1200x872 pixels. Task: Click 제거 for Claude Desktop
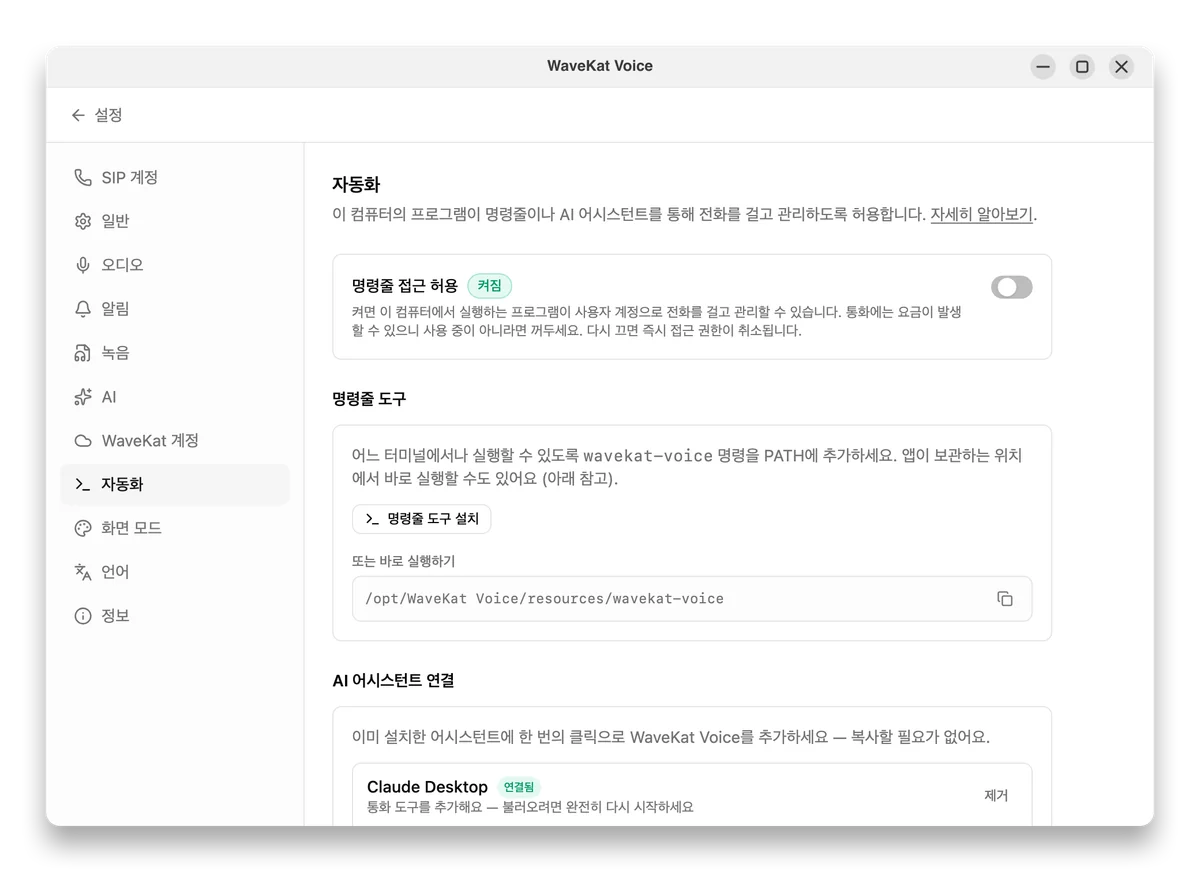click(996, 795)
